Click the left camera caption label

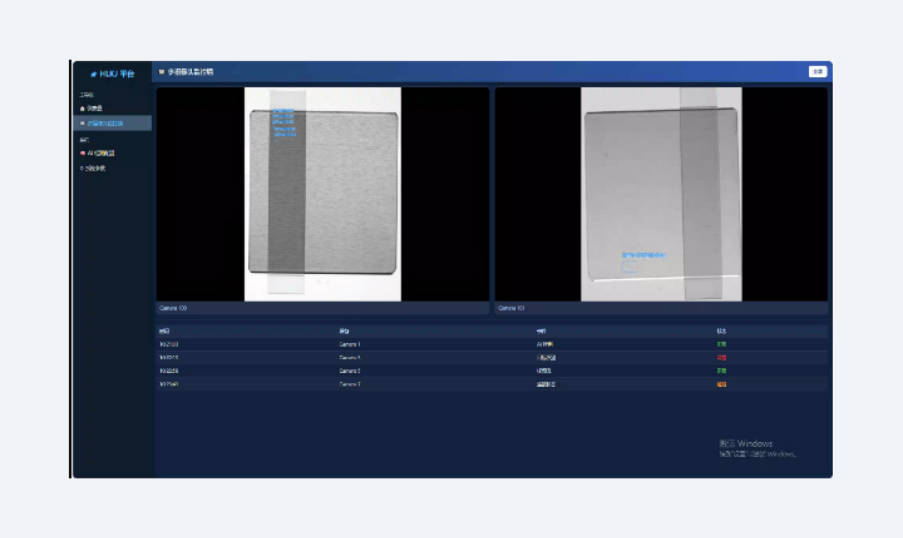(173, 308)
